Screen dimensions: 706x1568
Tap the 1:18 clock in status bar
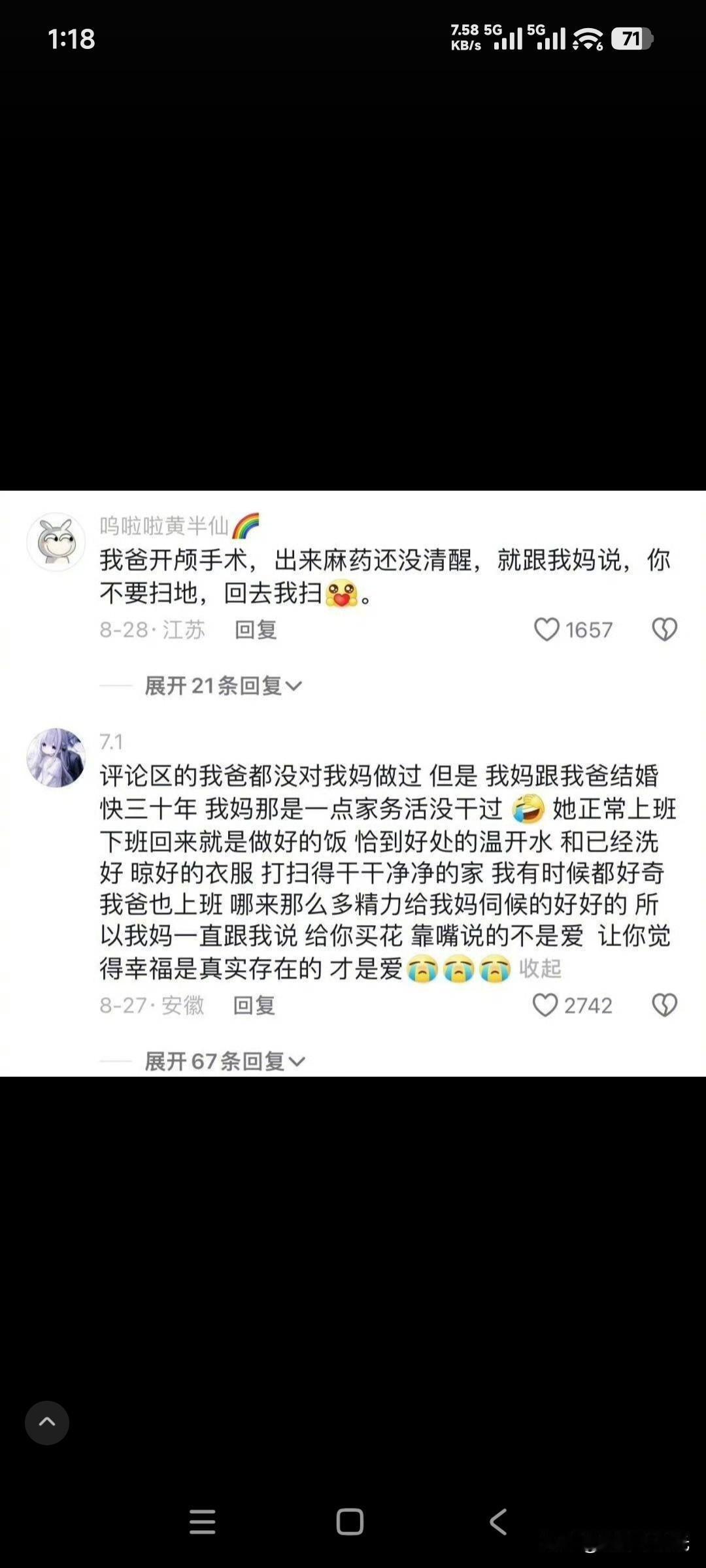(72, 39)
